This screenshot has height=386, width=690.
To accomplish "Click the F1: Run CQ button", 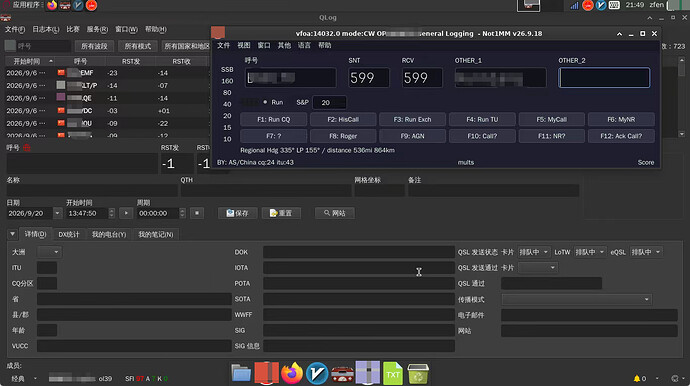I will (x=274, y=119).
